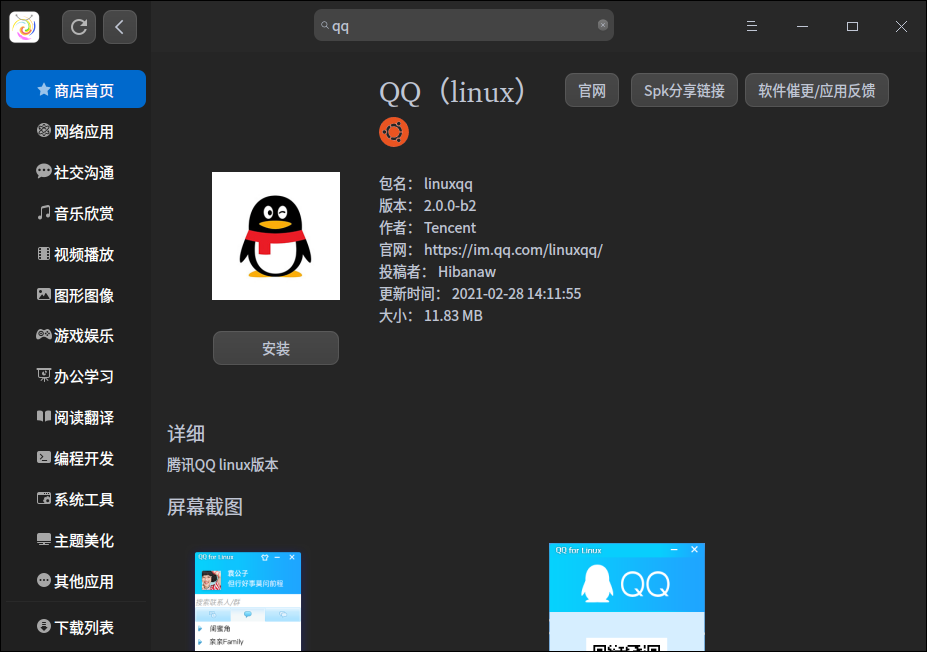Viewport: 927px width, 652px height.
Task: Select 视频播放 category
Action: pyautogui.click(x=76, y=254)
